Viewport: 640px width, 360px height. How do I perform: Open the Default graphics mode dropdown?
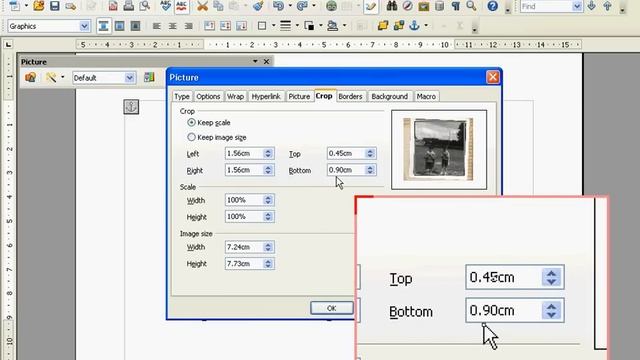point(129,78)
